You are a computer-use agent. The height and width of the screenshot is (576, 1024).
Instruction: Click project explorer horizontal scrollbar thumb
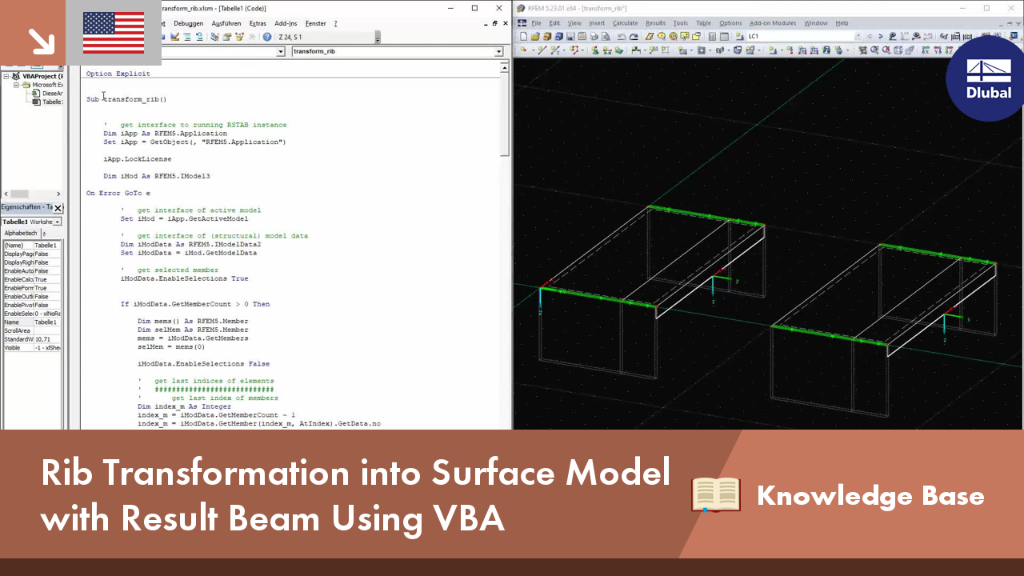pos(20,194)
